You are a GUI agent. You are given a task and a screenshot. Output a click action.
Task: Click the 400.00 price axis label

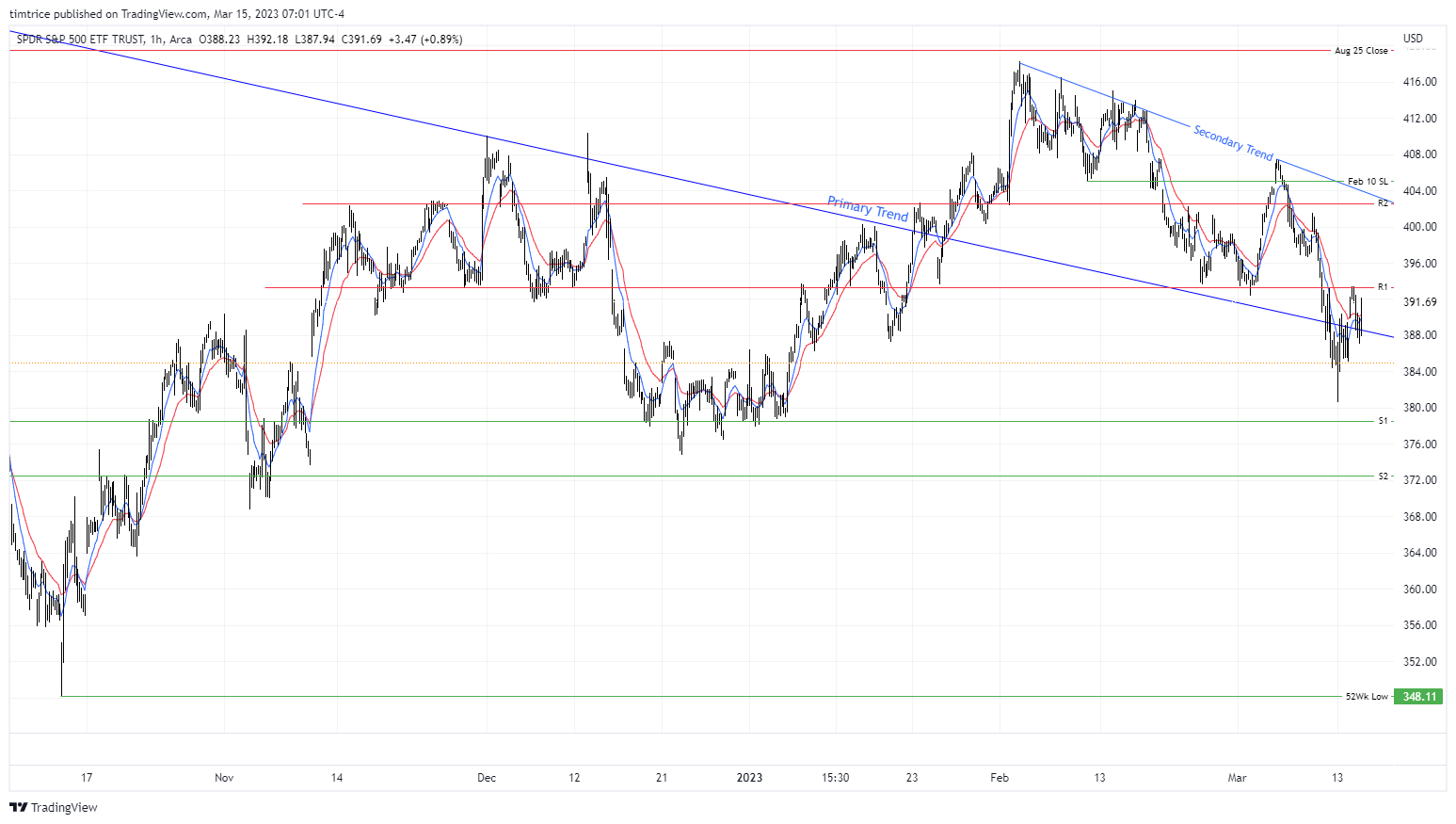point(1419,227)
